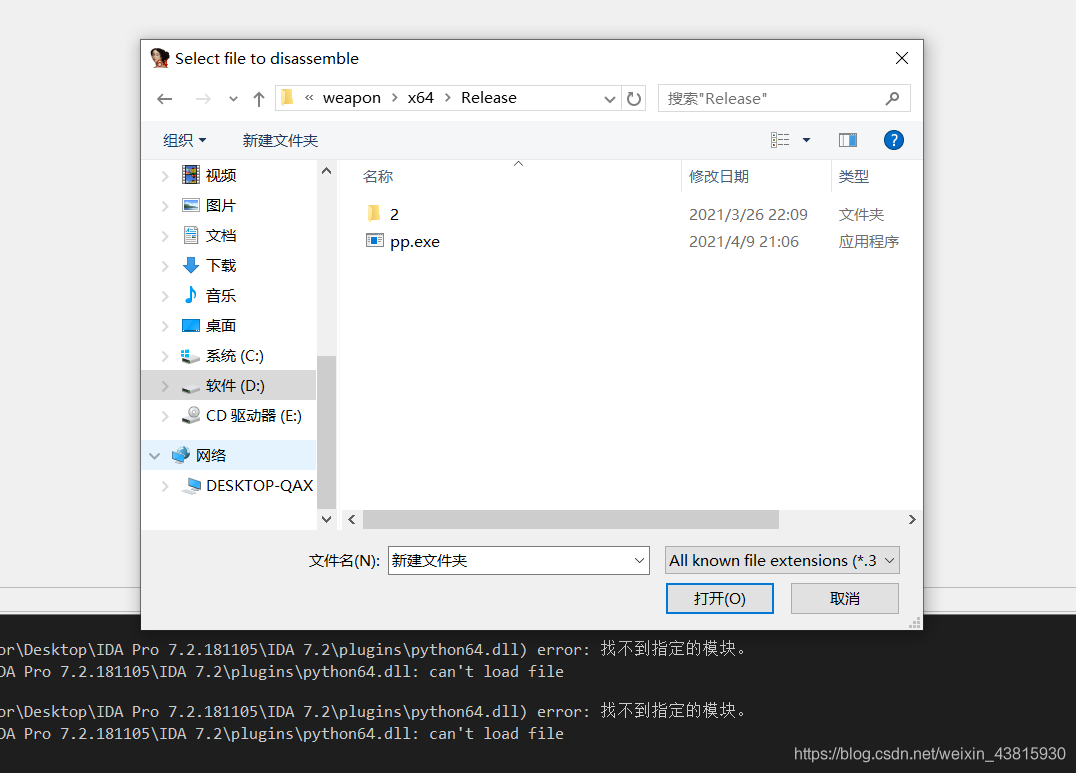Expand the 系统 (C:) tree node
Screen dimensions: 1076x773
click(x=165, y=356)
